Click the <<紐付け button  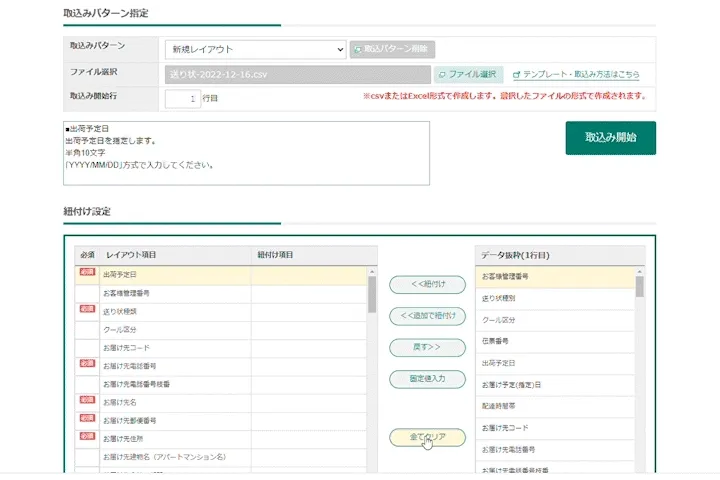pyautogui.click(x=428, y=284)
